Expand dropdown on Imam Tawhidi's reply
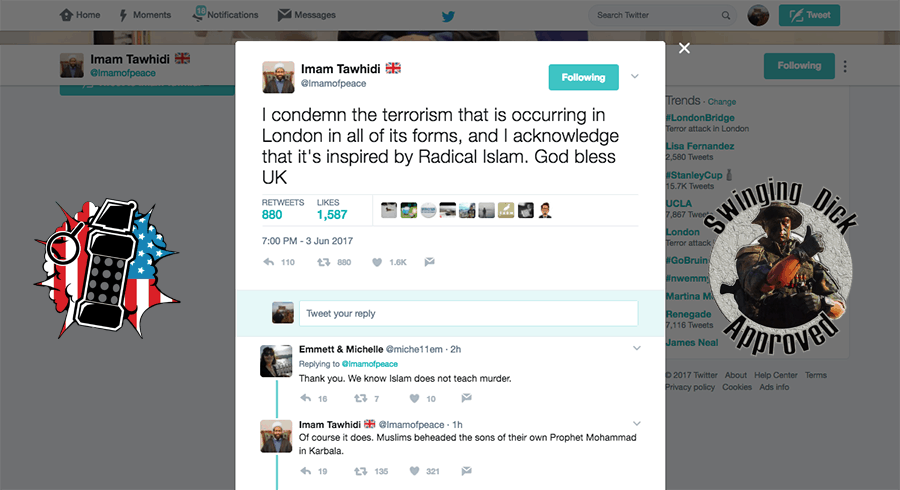This screenshot has height=490, width=900. pos(637,423)
